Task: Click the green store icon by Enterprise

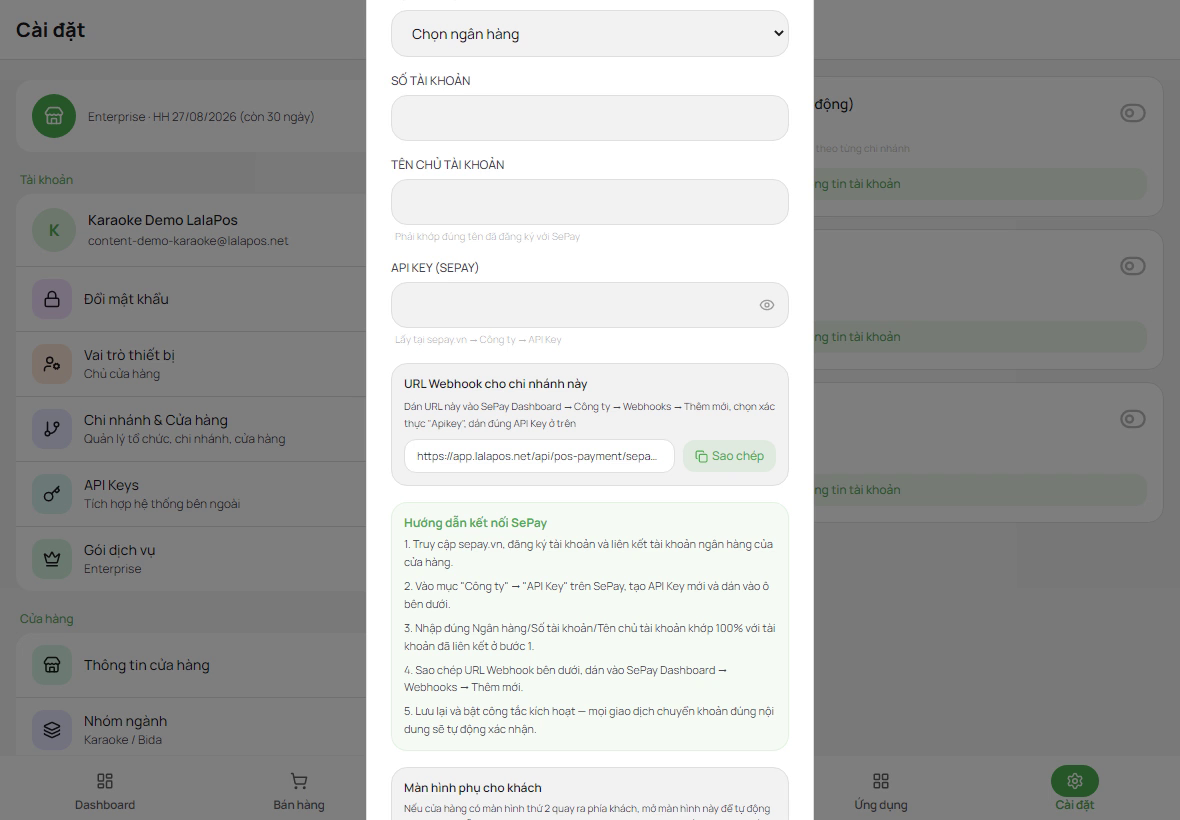Action: (x=53, y=116)
